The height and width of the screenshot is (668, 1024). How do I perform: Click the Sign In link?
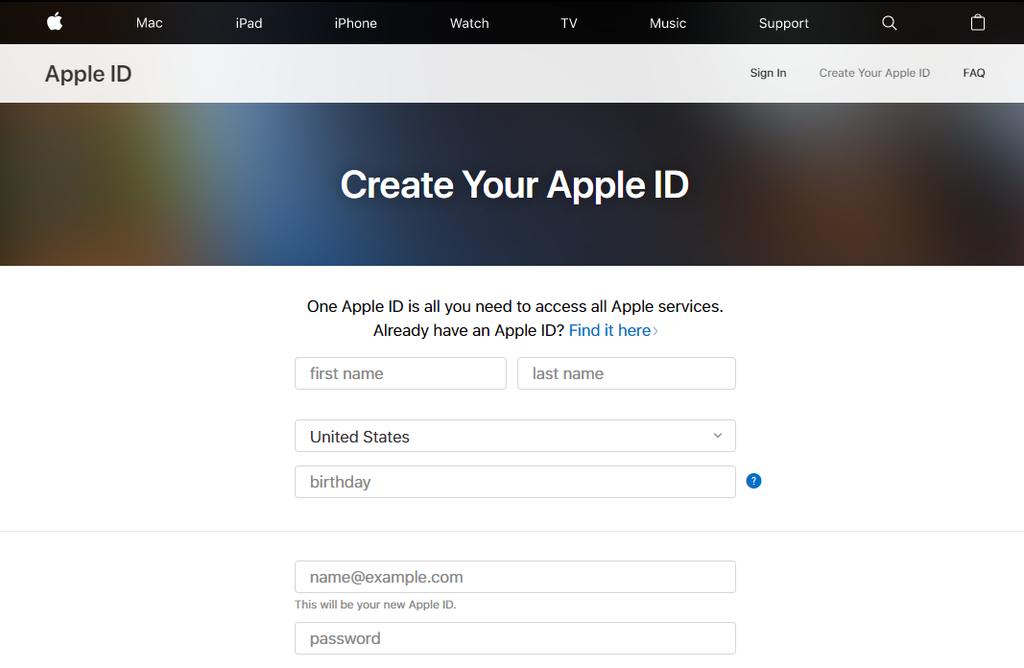pyautogui.click(x=768, y=73)
